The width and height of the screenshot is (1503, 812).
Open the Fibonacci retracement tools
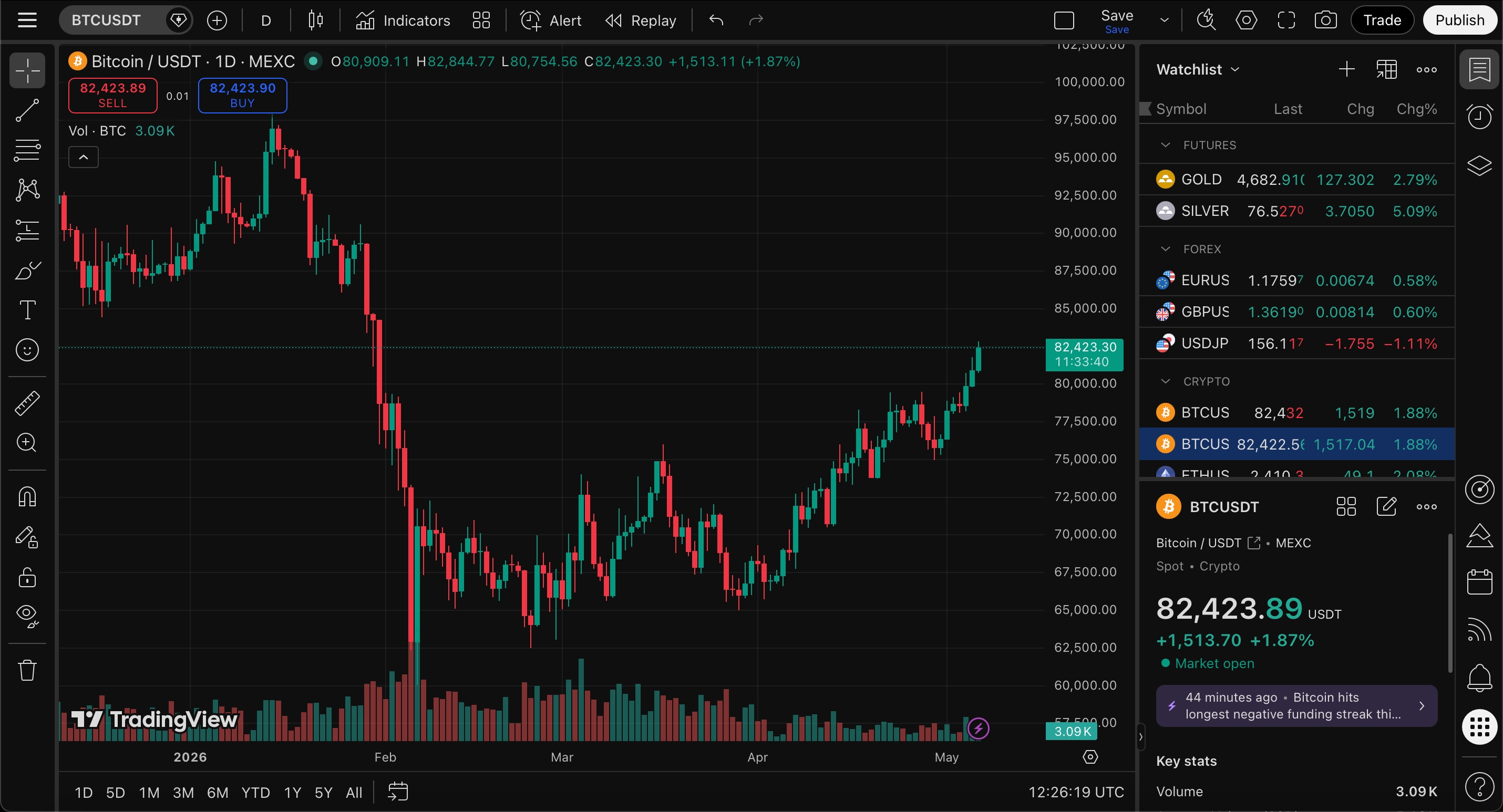(27, 150)
